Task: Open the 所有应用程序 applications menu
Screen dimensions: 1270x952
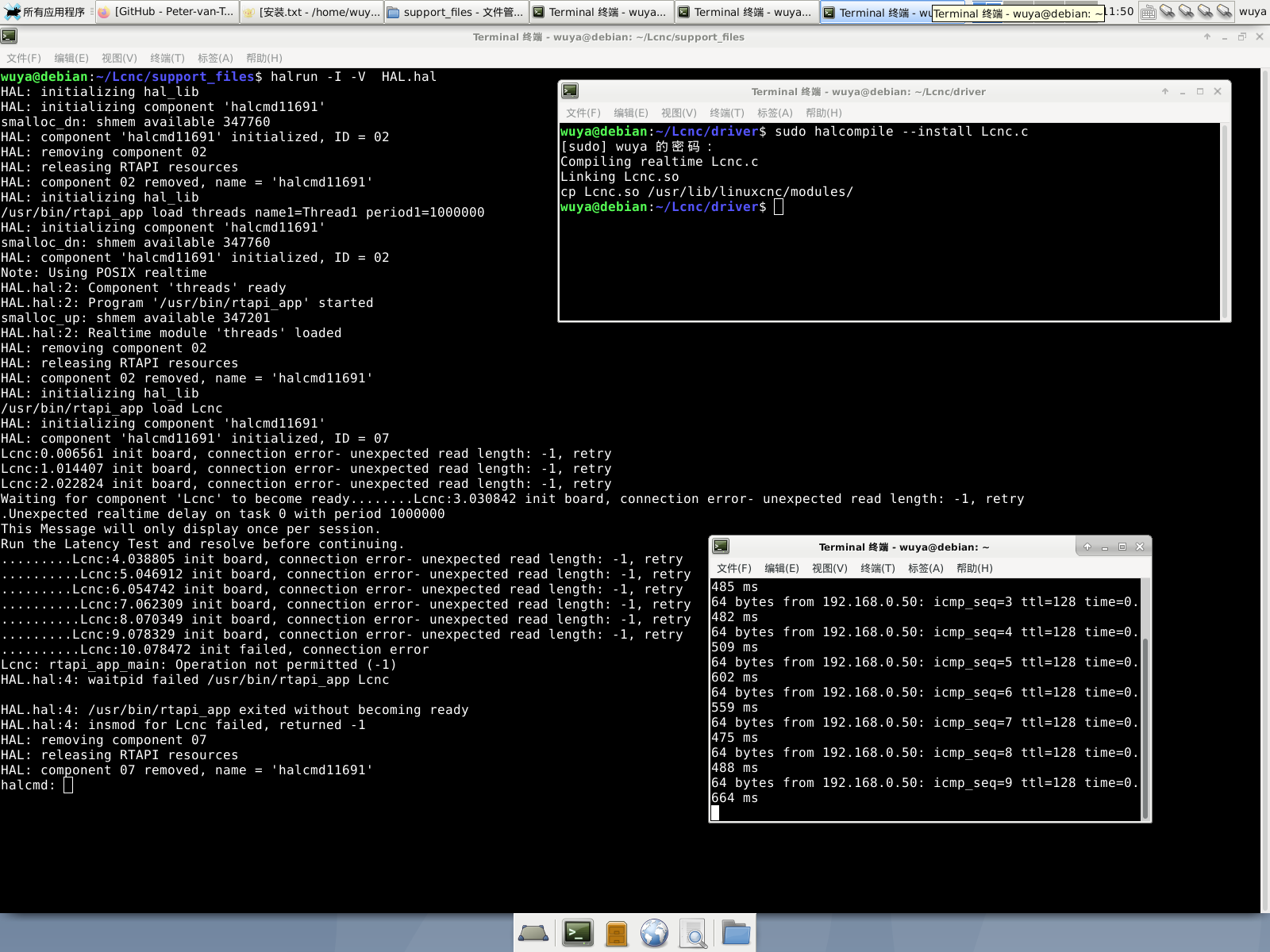Action: point(46,12)
